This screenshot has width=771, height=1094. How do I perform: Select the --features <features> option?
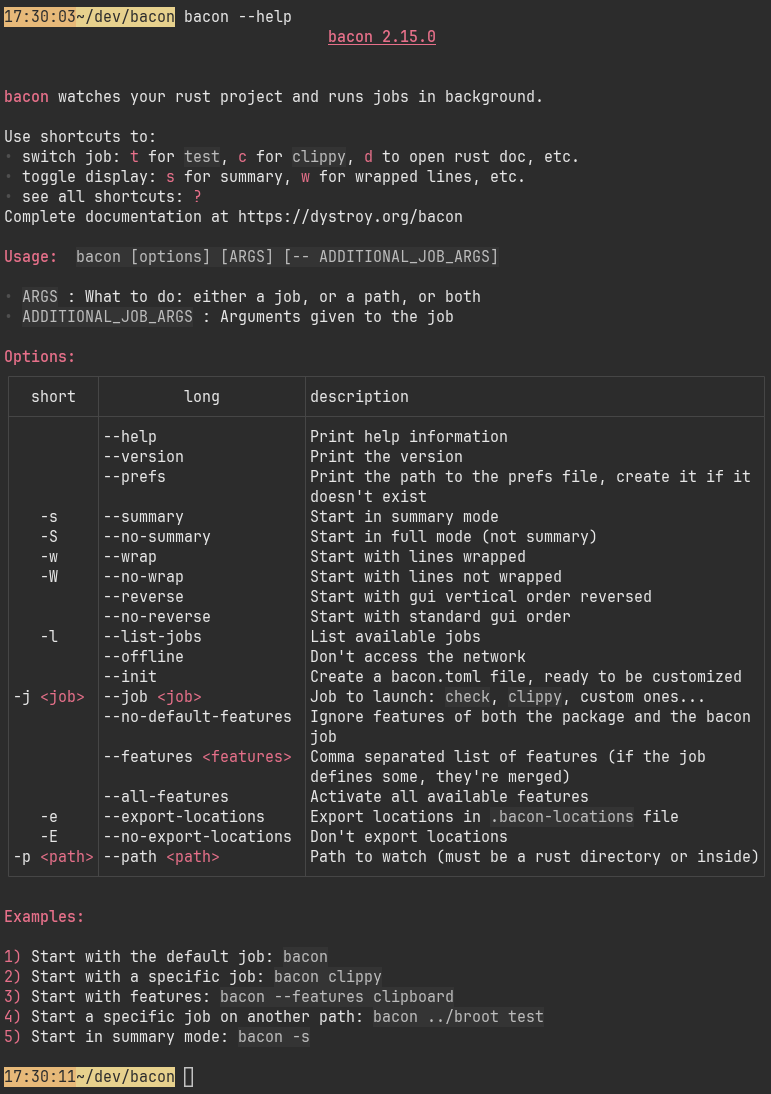[197, 756]
